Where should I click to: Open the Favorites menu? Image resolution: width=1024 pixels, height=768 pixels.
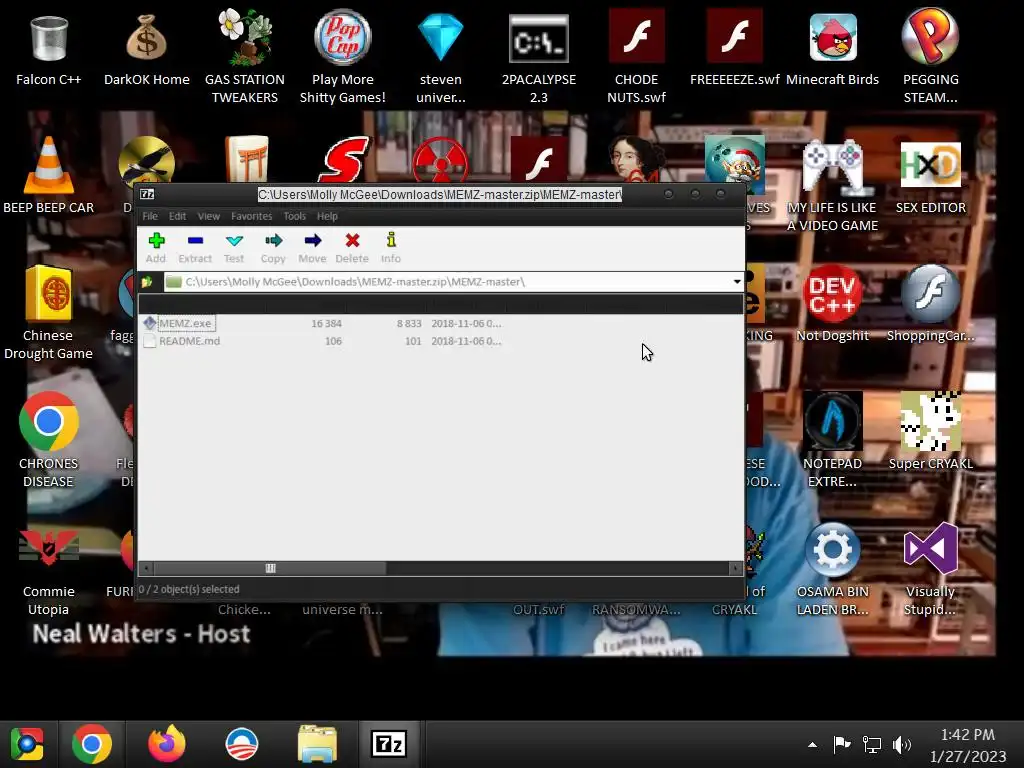251,216
